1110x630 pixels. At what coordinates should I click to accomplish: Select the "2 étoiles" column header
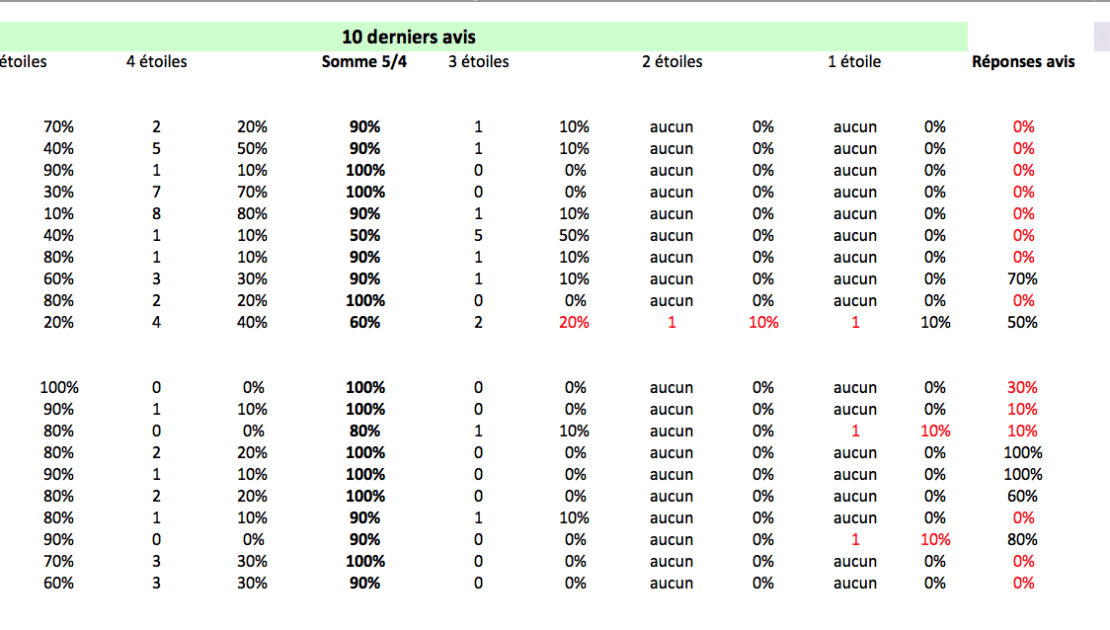pyautogui.click(x=672, y=62)
